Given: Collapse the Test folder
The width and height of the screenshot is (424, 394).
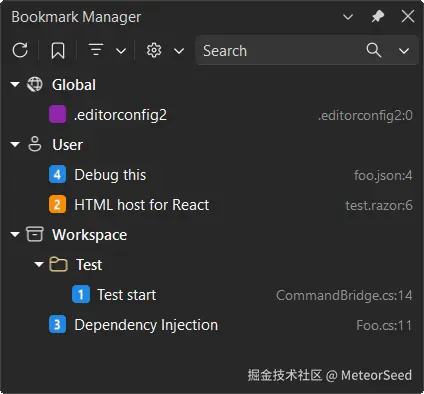Looking at the screenshot, I should 39,265.
